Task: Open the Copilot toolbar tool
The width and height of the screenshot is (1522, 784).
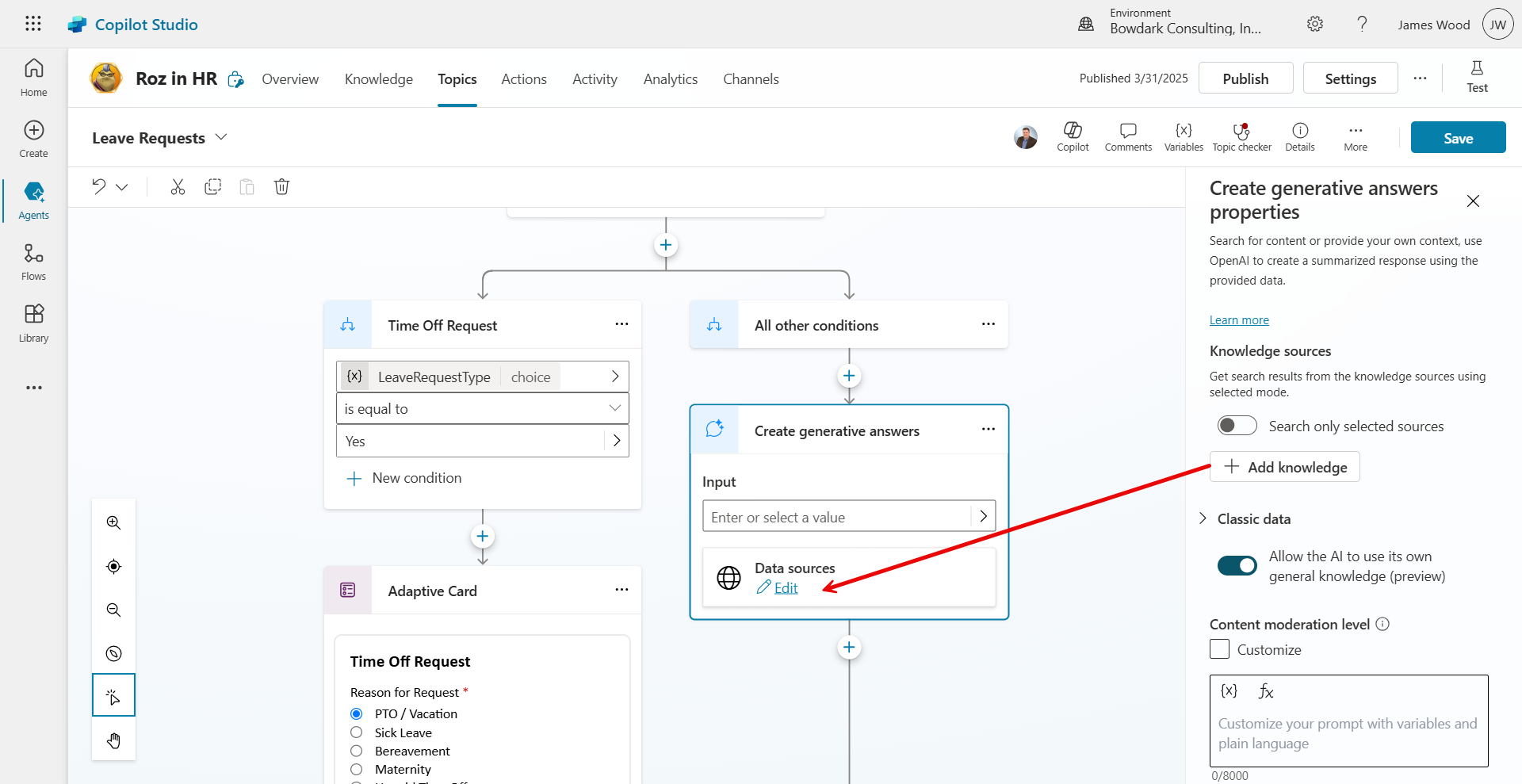Action: click(1073, 136)
